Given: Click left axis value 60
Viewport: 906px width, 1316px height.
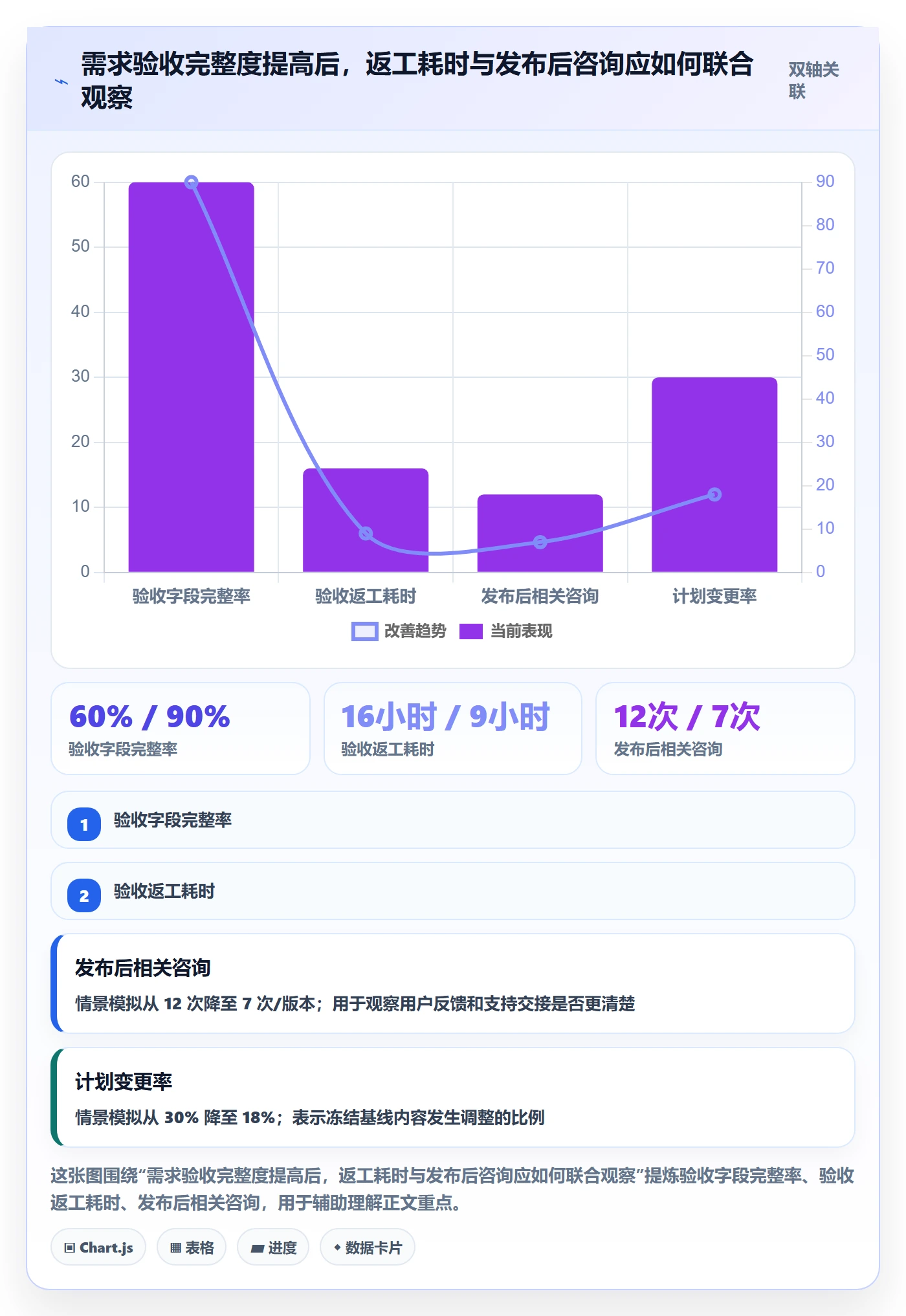Looking at the screenshot, I should [x=80, y=181].
